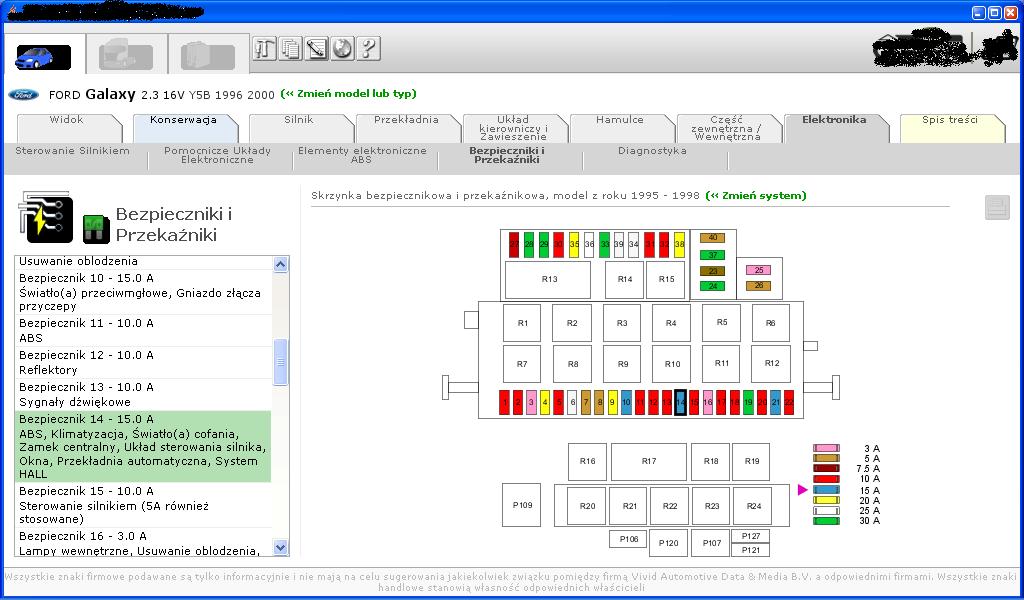
Task: Open help with the question mark icon
Action: coord(368,48)
